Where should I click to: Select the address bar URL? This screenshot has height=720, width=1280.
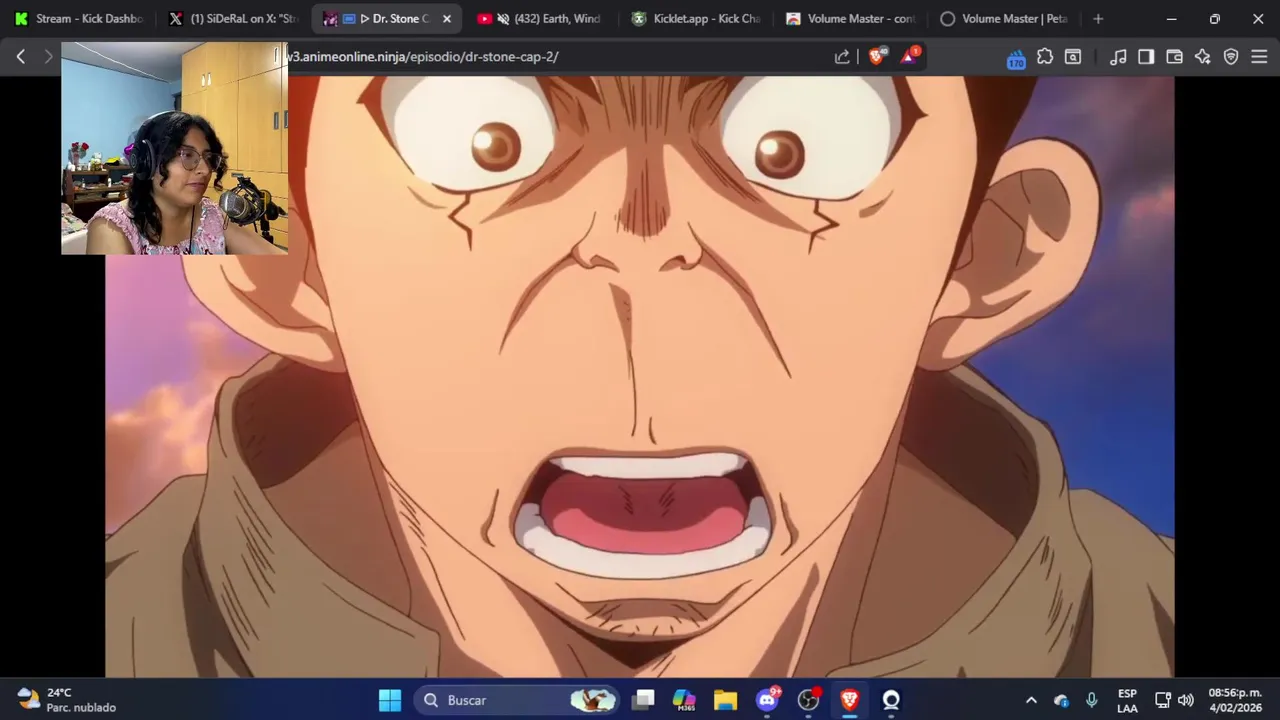click(423, 57)
